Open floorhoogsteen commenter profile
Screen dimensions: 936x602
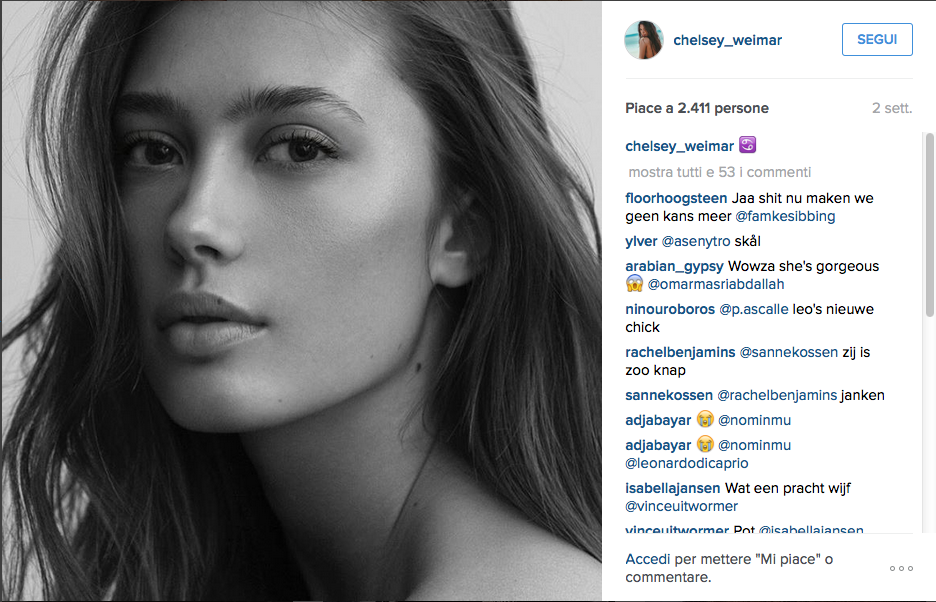pyautogui.click(x=676, y=198)
